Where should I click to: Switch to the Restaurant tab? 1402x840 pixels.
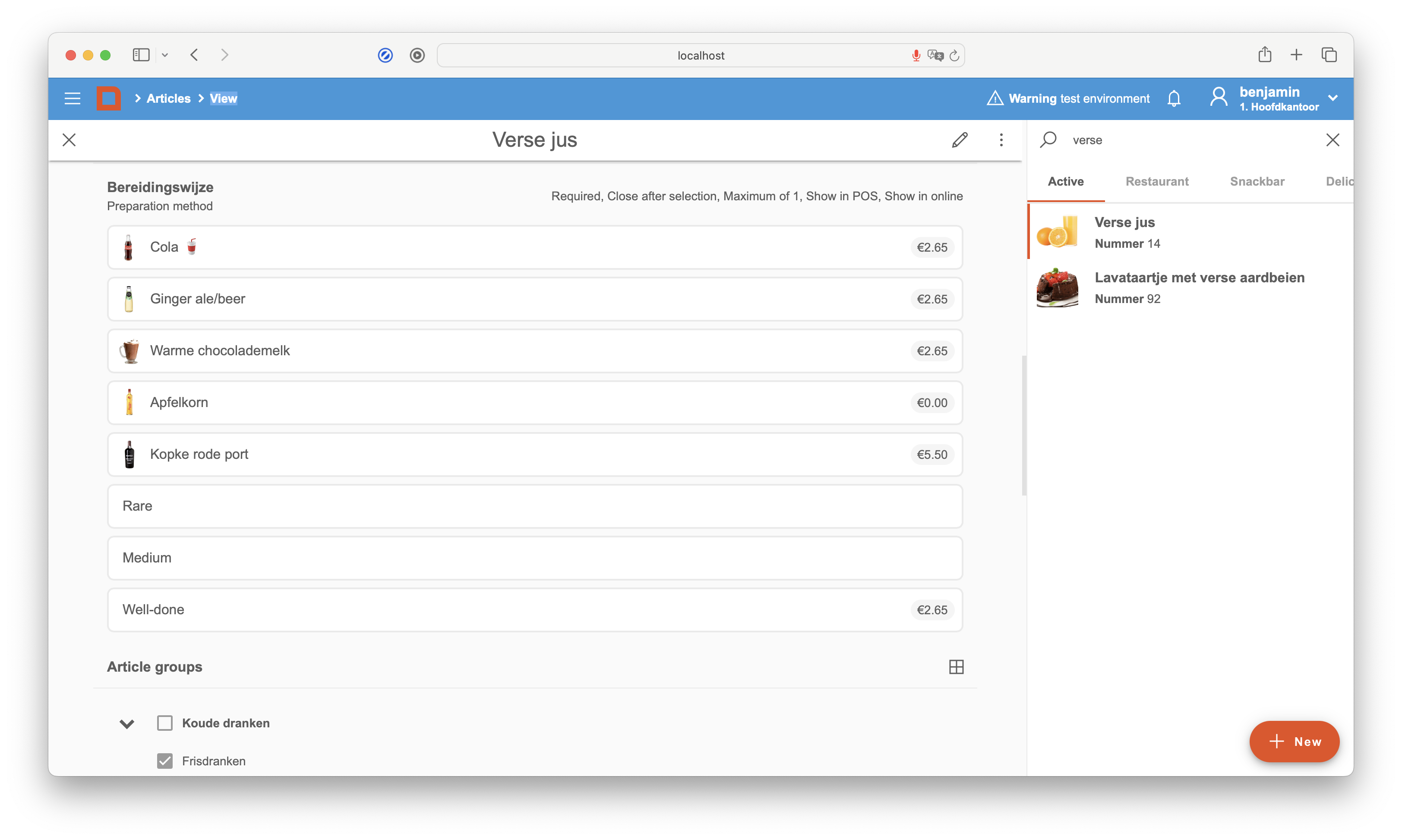click(1156, 182)
